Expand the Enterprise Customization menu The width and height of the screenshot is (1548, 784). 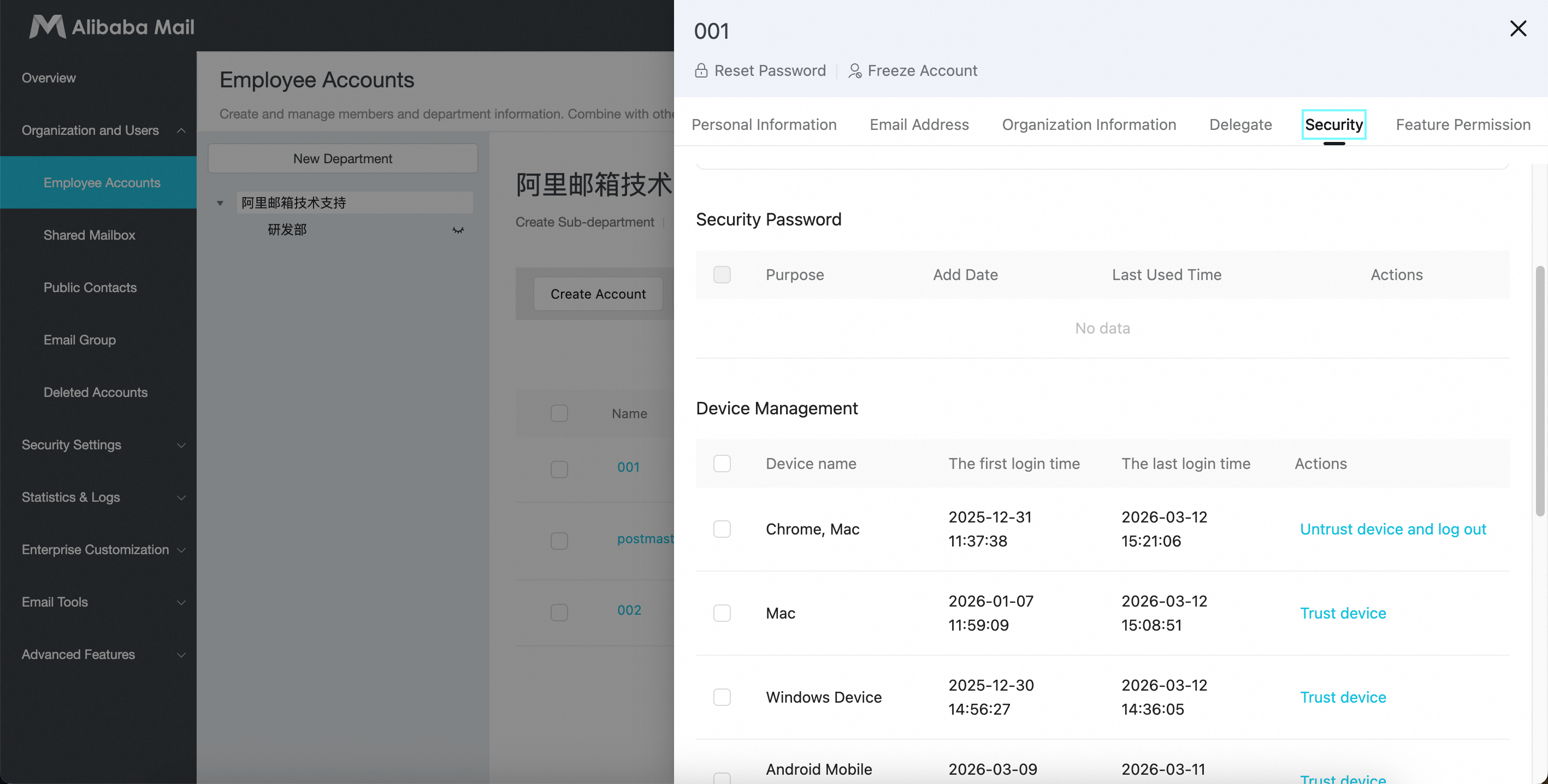(181, 550)
